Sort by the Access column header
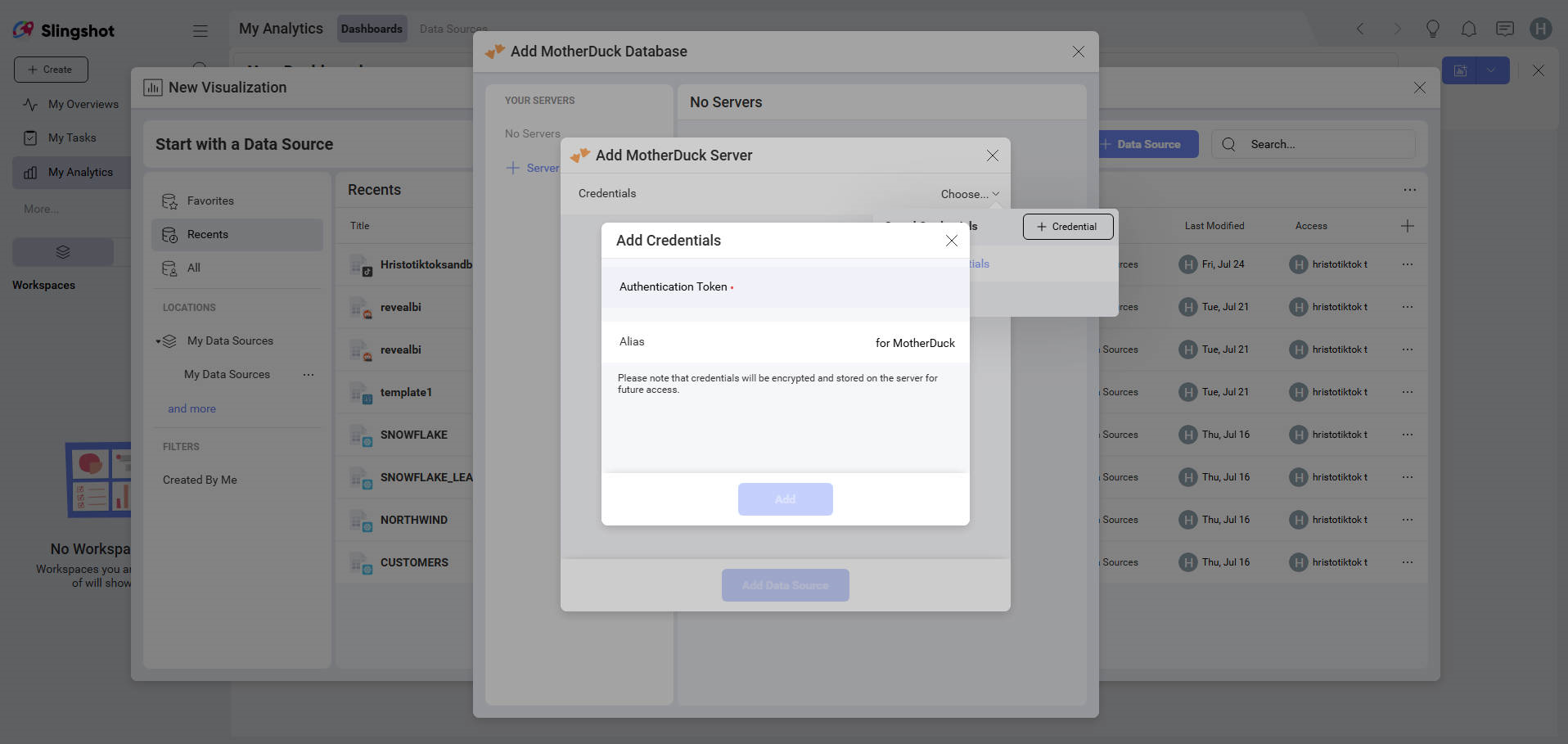The width and height of the screenshot is (1568, 744). [x=1311, y=226]
